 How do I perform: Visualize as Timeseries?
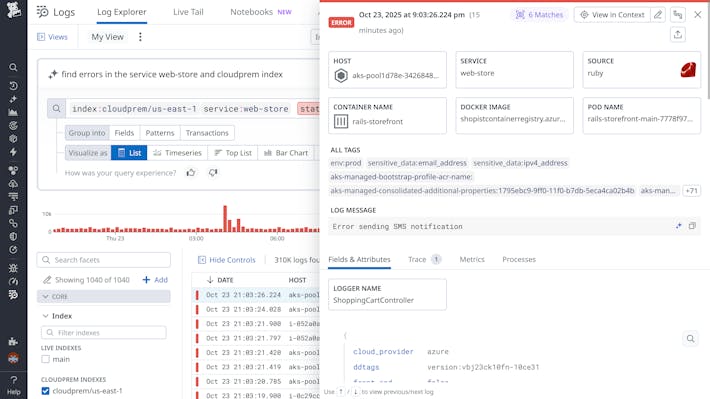[x=178, y=153]
